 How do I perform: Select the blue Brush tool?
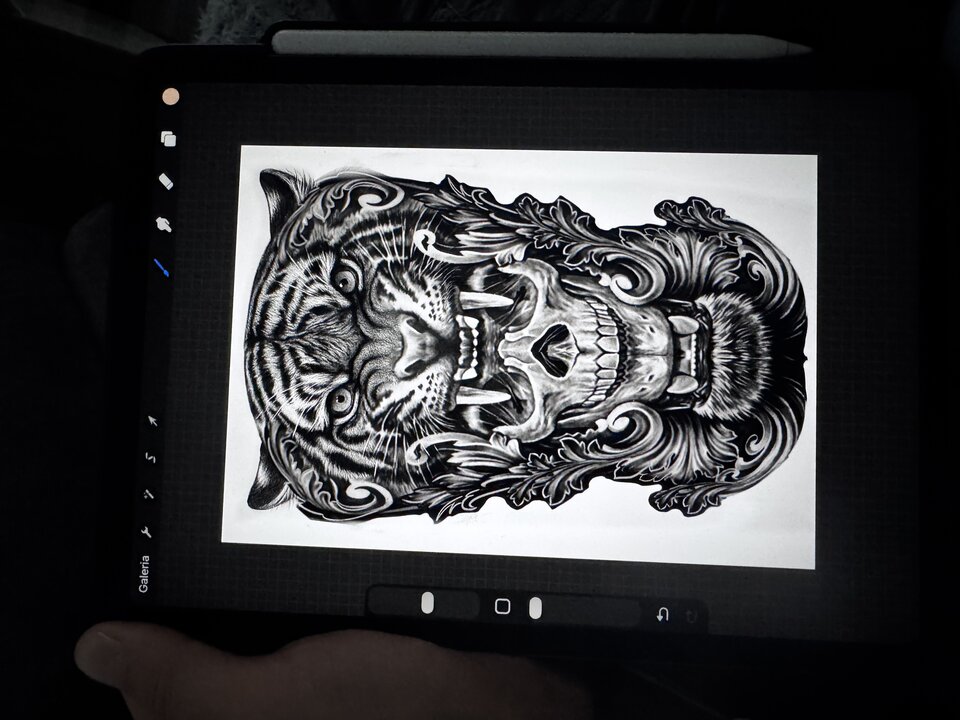(x=160, y=267)
